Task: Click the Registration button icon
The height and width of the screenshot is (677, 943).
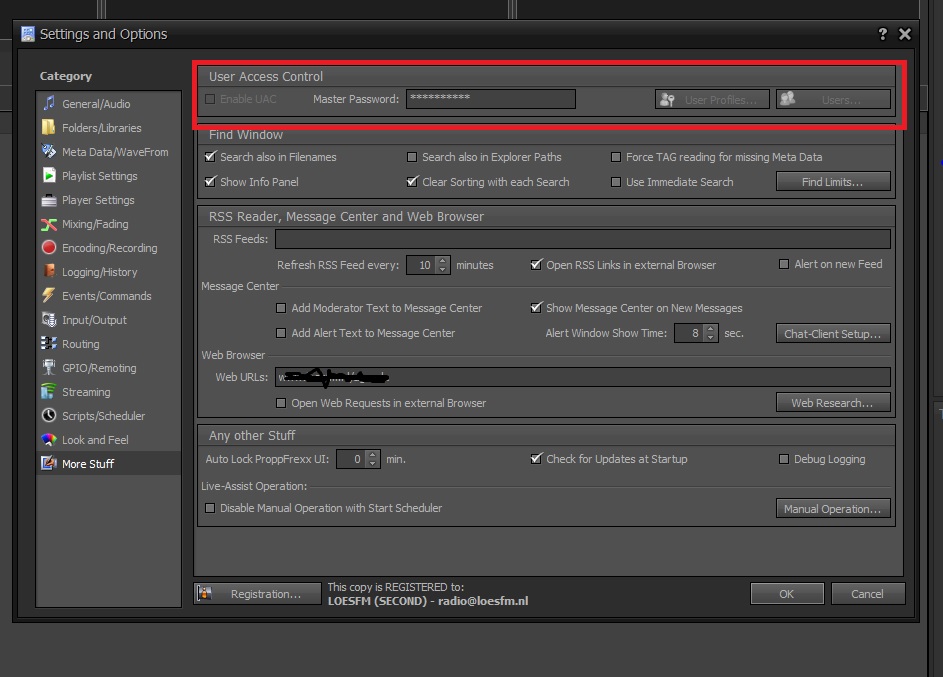Action: 204,593
